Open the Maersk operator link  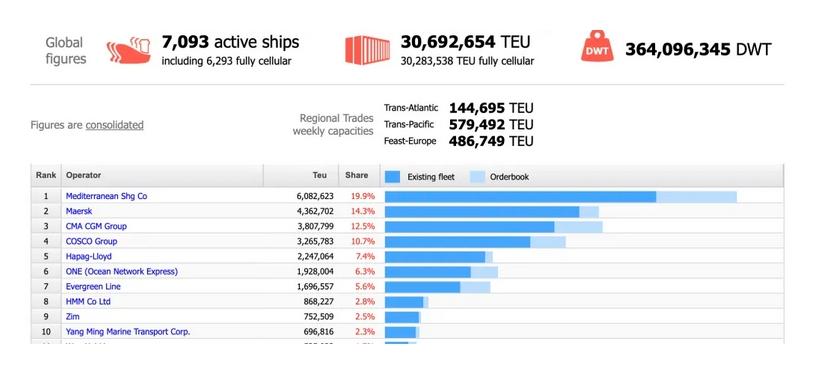[x=79, y=211]
